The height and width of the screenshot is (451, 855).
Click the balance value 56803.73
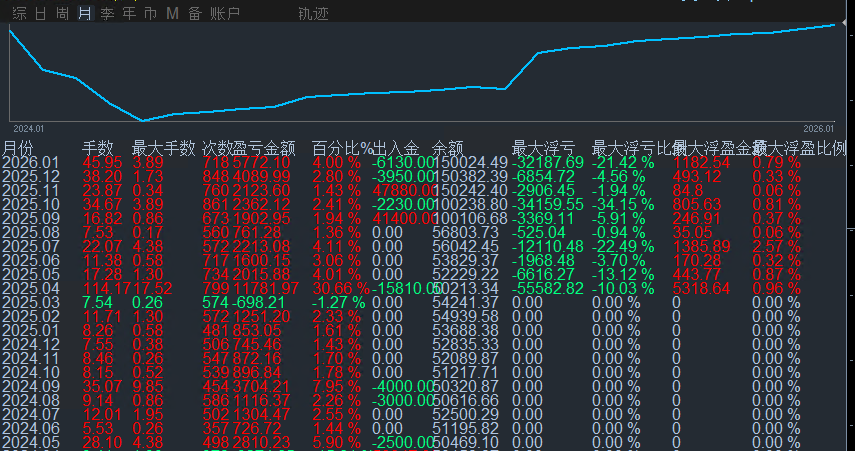tap(466, 233)
